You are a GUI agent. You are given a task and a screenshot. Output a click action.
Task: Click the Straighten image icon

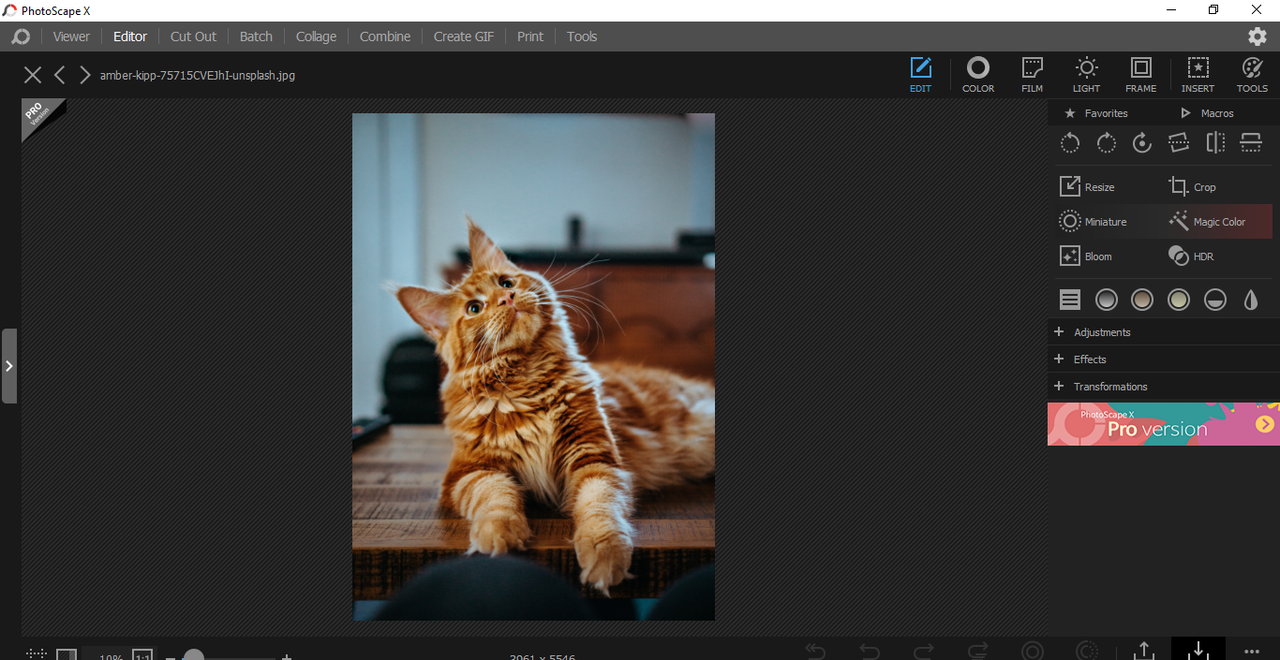[x=1179, y=143]
